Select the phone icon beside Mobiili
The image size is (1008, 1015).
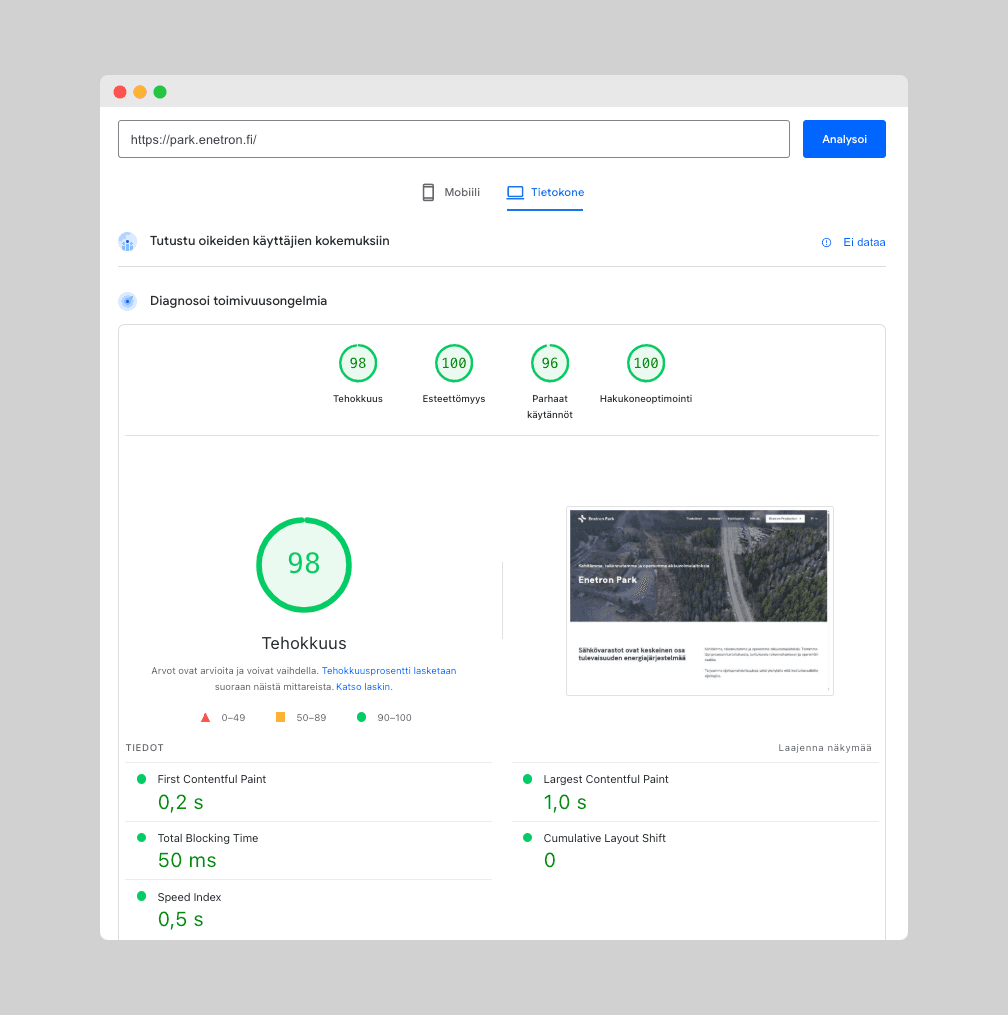427,192
